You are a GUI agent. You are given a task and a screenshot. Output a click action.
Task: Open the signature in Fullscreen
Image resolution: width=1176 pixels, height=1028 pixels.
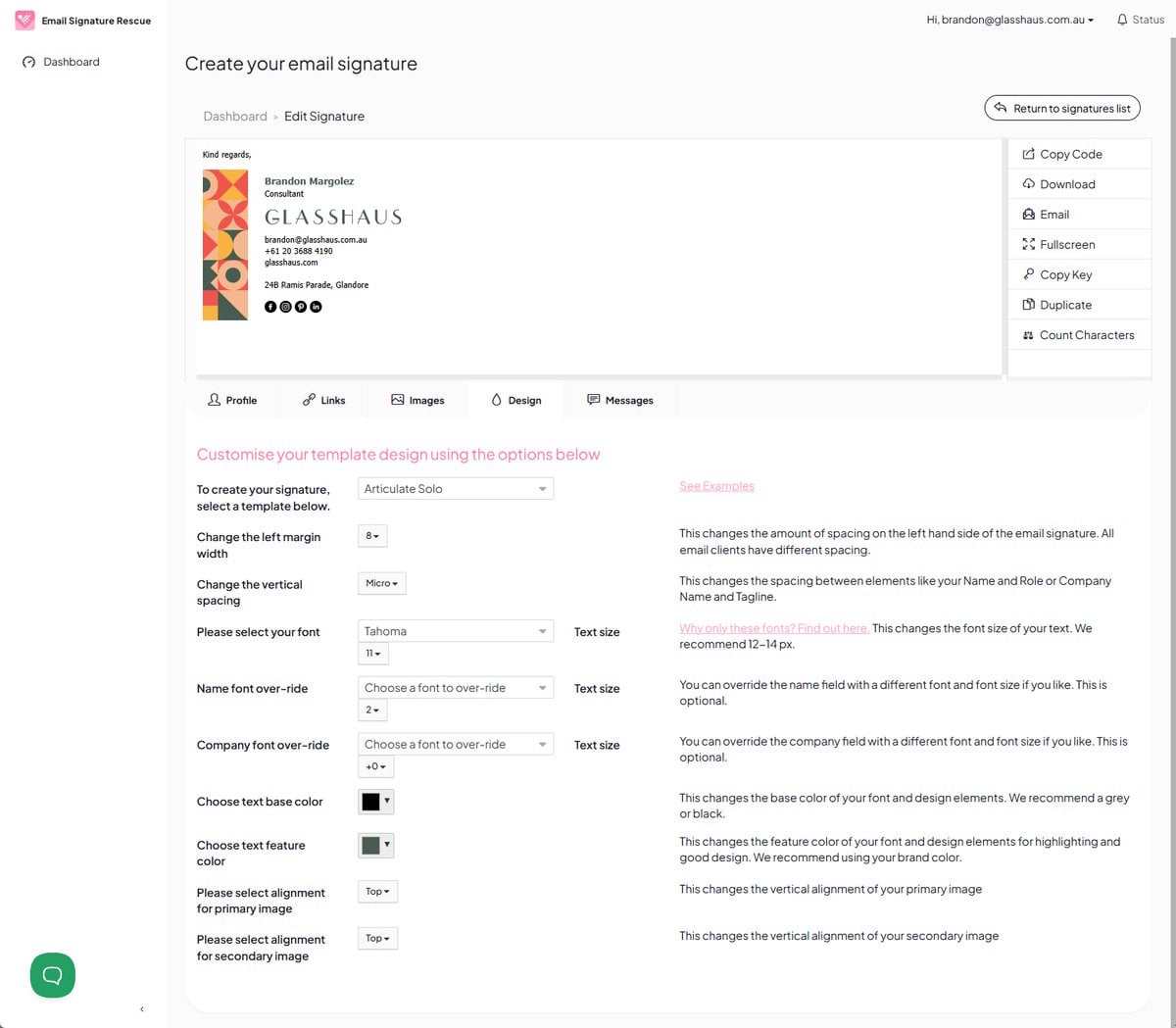click(x=1079, y=245)
